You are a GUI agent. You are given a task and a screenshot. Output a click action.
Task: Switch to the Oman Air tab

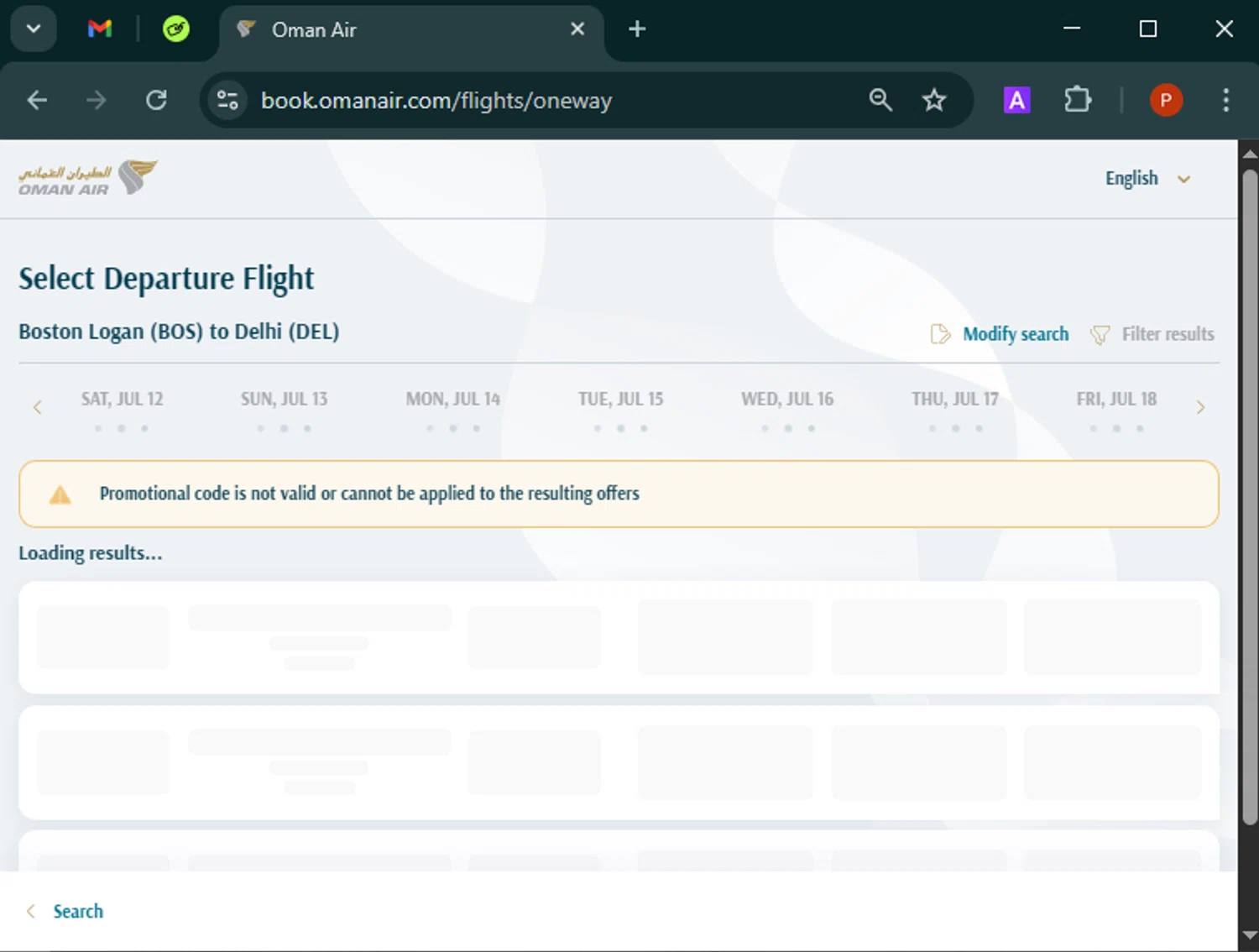[411, 30]
